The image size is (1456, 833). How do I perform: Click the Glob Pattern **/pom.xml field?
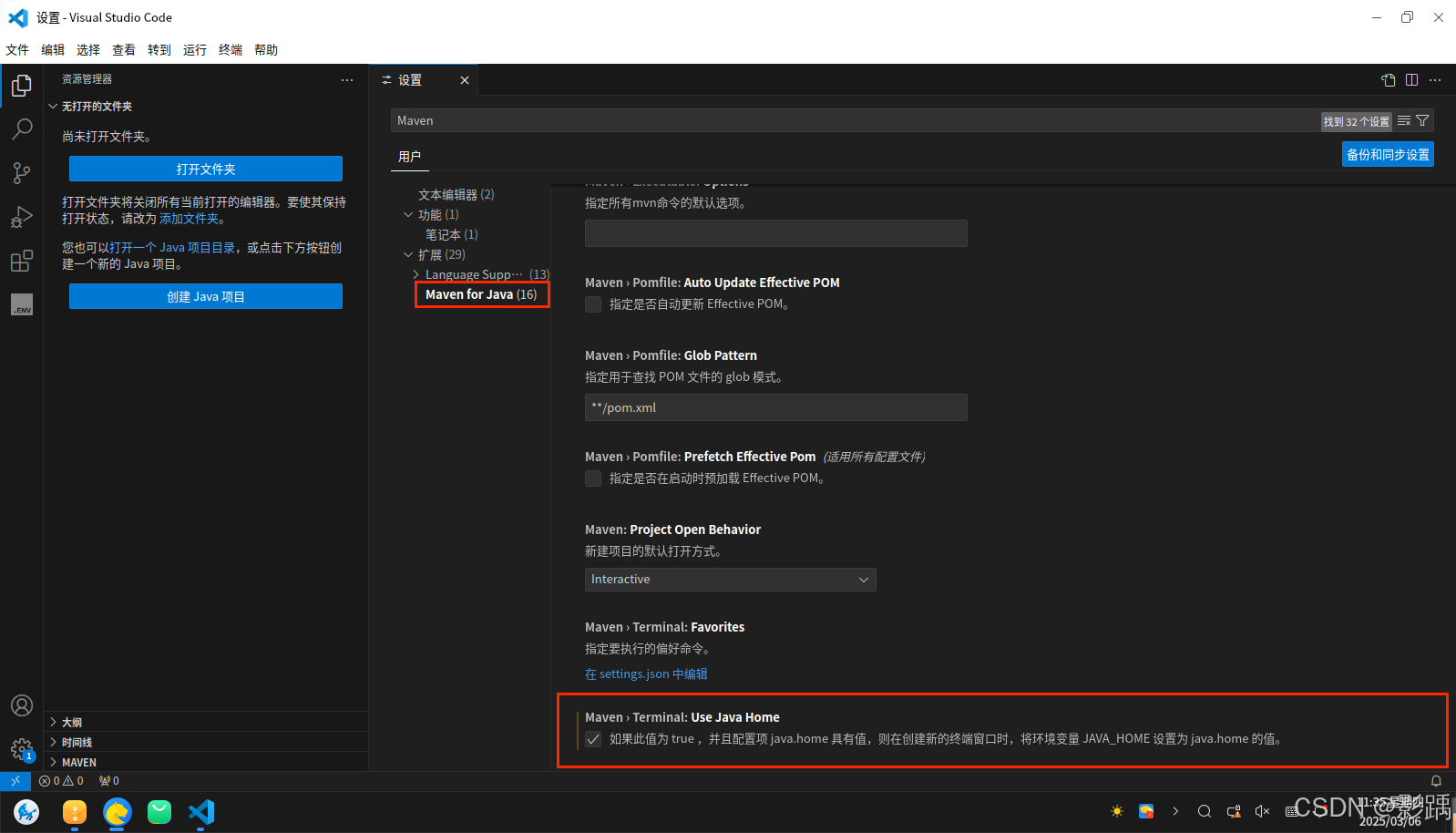pyautogui.click(x=776, y=407)
